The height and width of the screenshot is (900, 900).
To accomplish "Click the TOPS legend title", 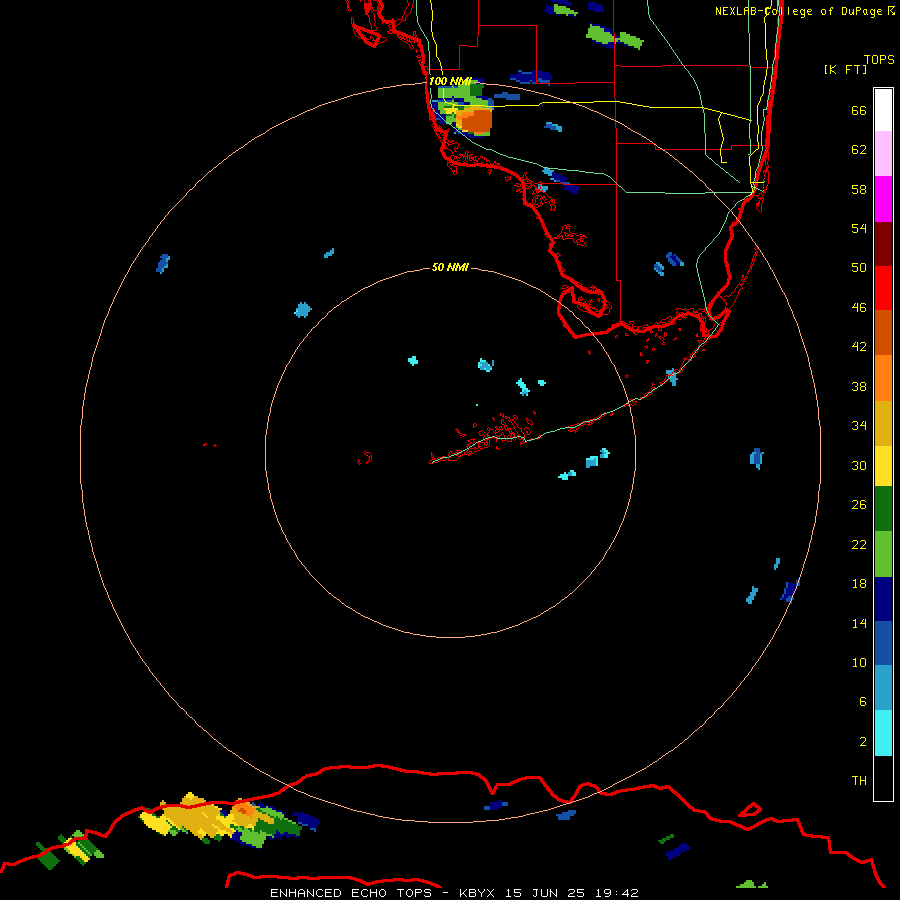I will click(879, 59).
